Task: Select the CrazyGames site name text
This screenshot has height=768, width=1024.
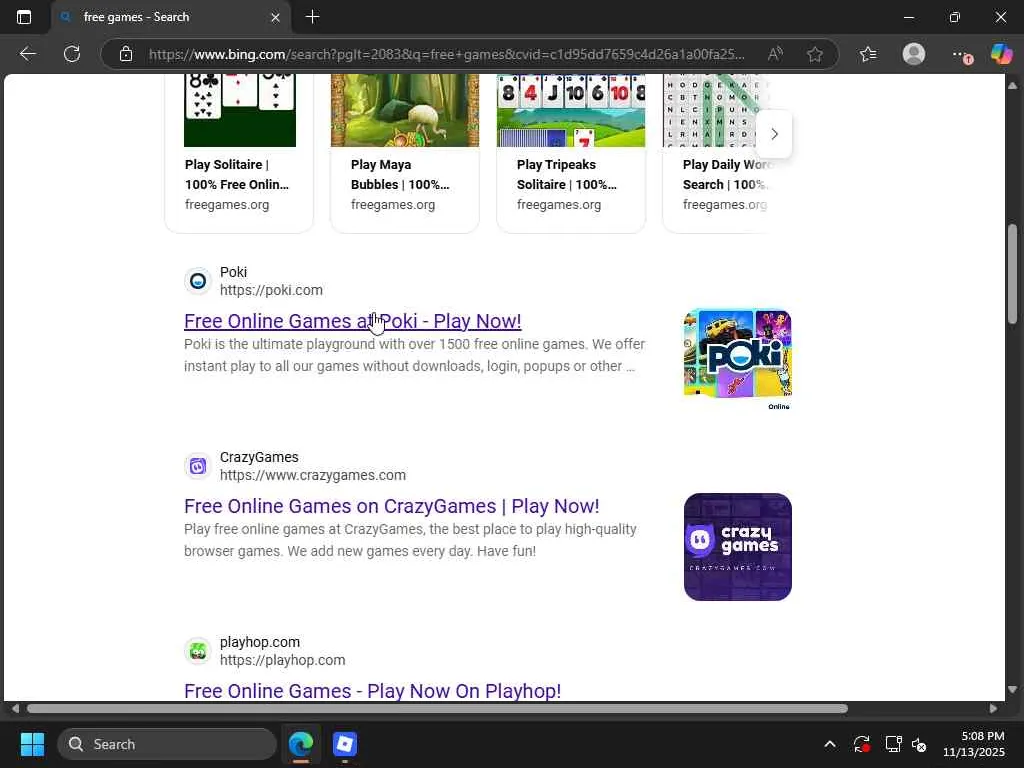Action: 259,457
